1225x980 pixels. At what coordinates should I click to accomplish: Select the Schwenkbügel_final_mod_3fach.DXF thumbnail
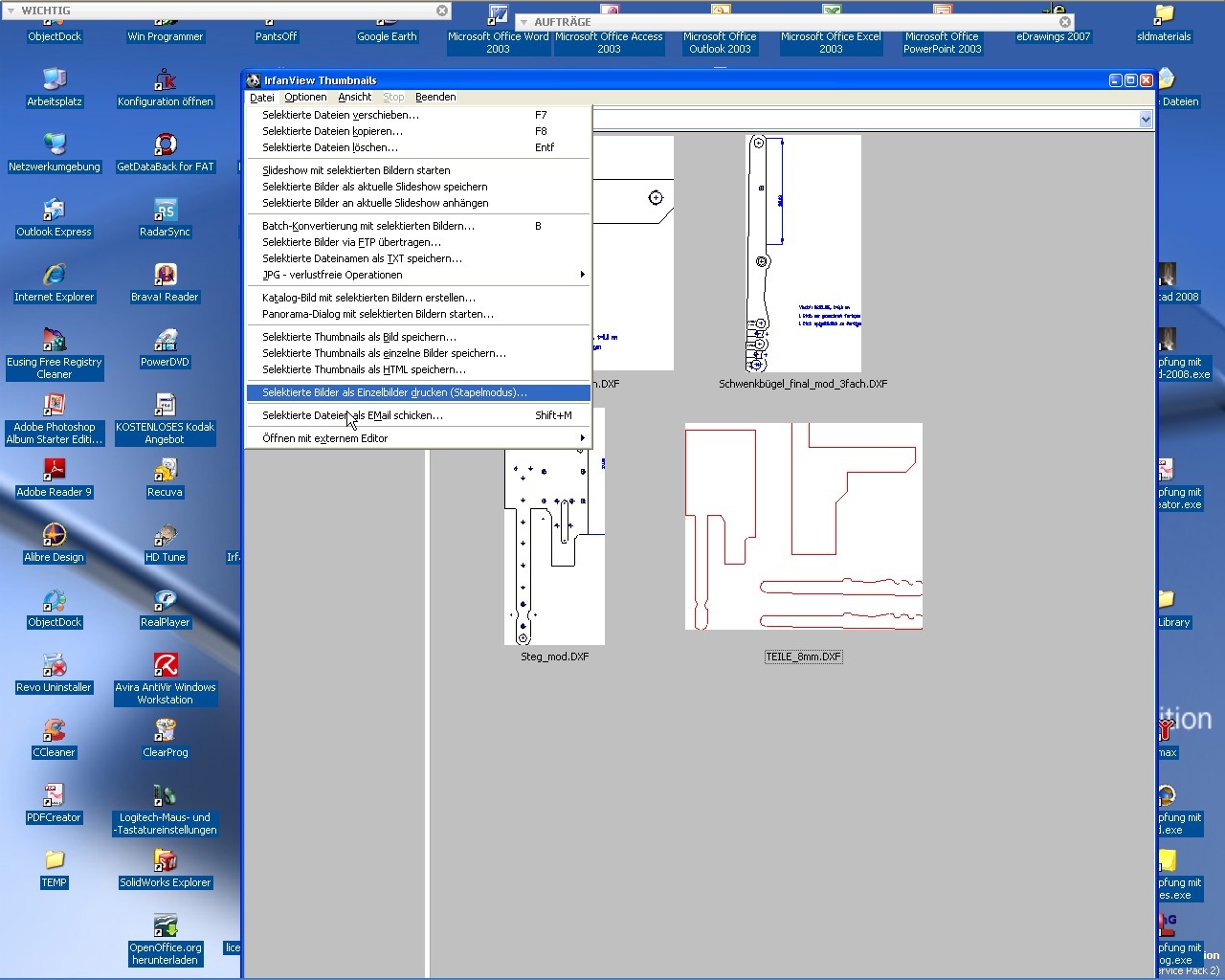tap(803, 254)
